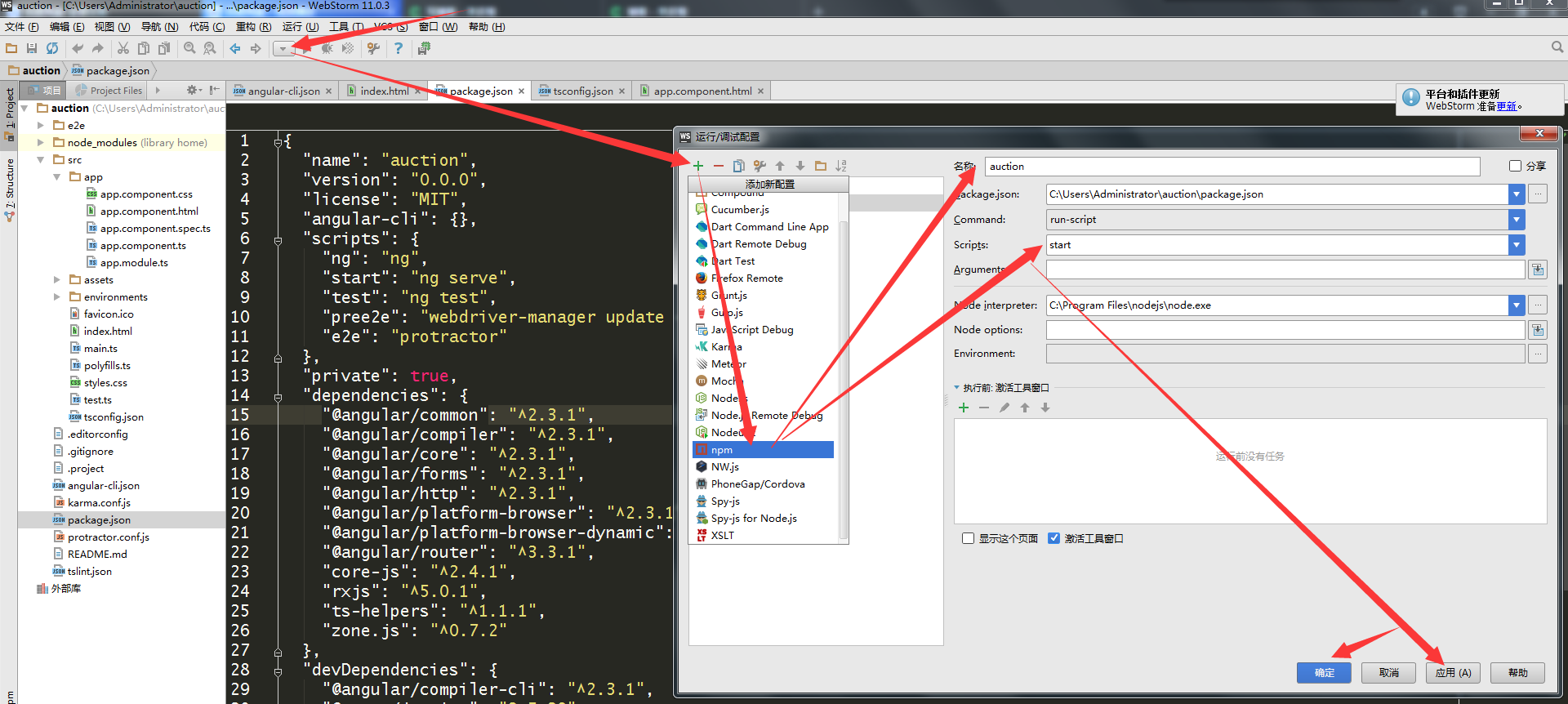Screen dimensions: 1568x704
Task: Click the search everywhere magnifier icon
Action: (1557, 47)
